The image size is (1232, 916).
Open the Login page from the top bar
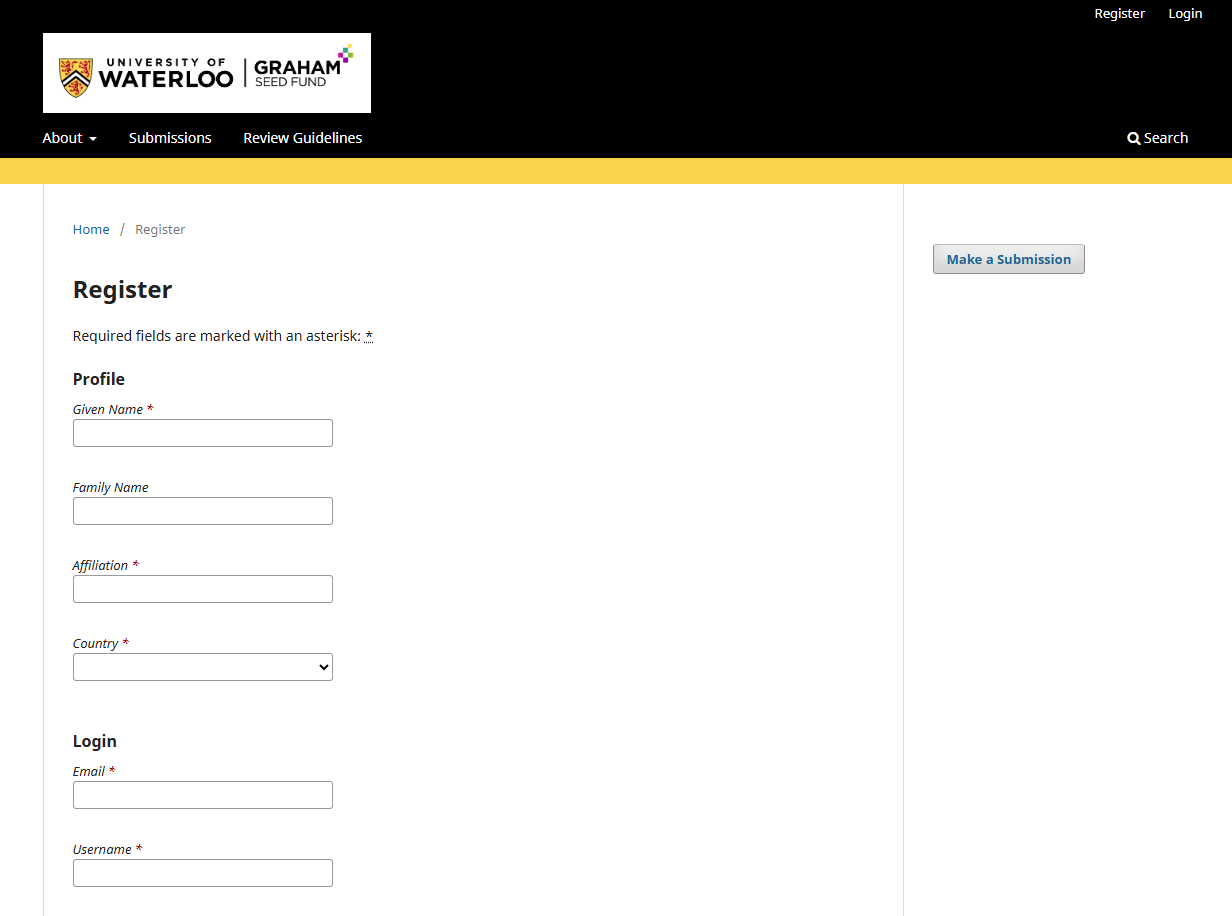[x=1185, y=13]
